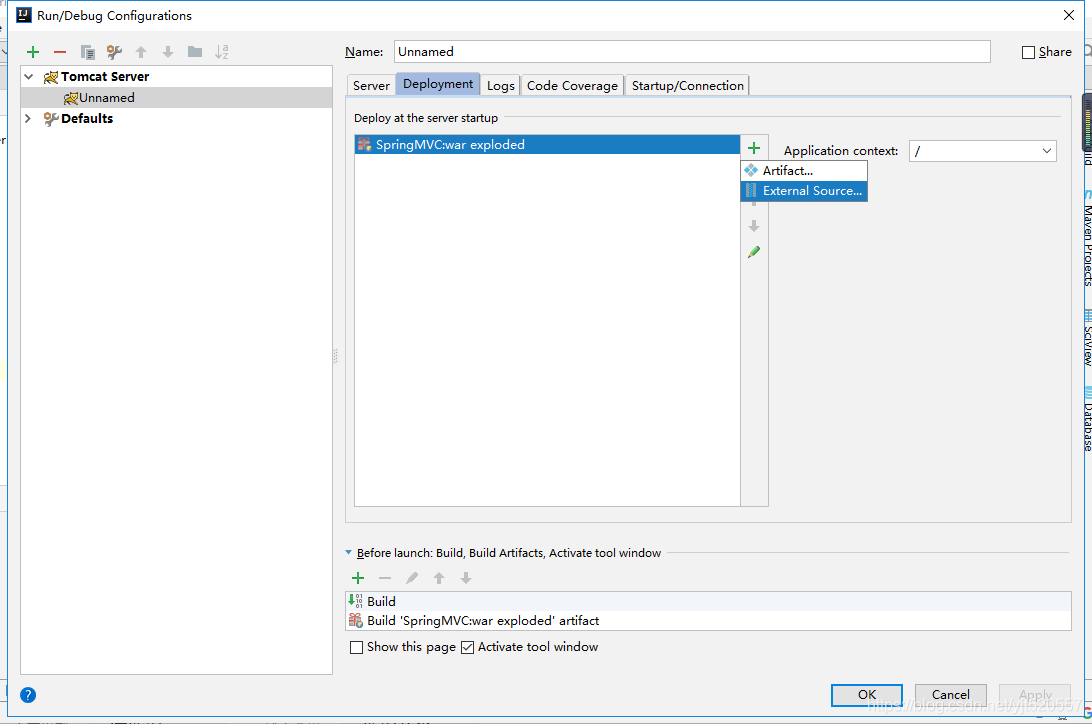This screenshot has height=724, width=1092.
Task: Open Startup/Connection tab
Action: (x=687, y=86)
